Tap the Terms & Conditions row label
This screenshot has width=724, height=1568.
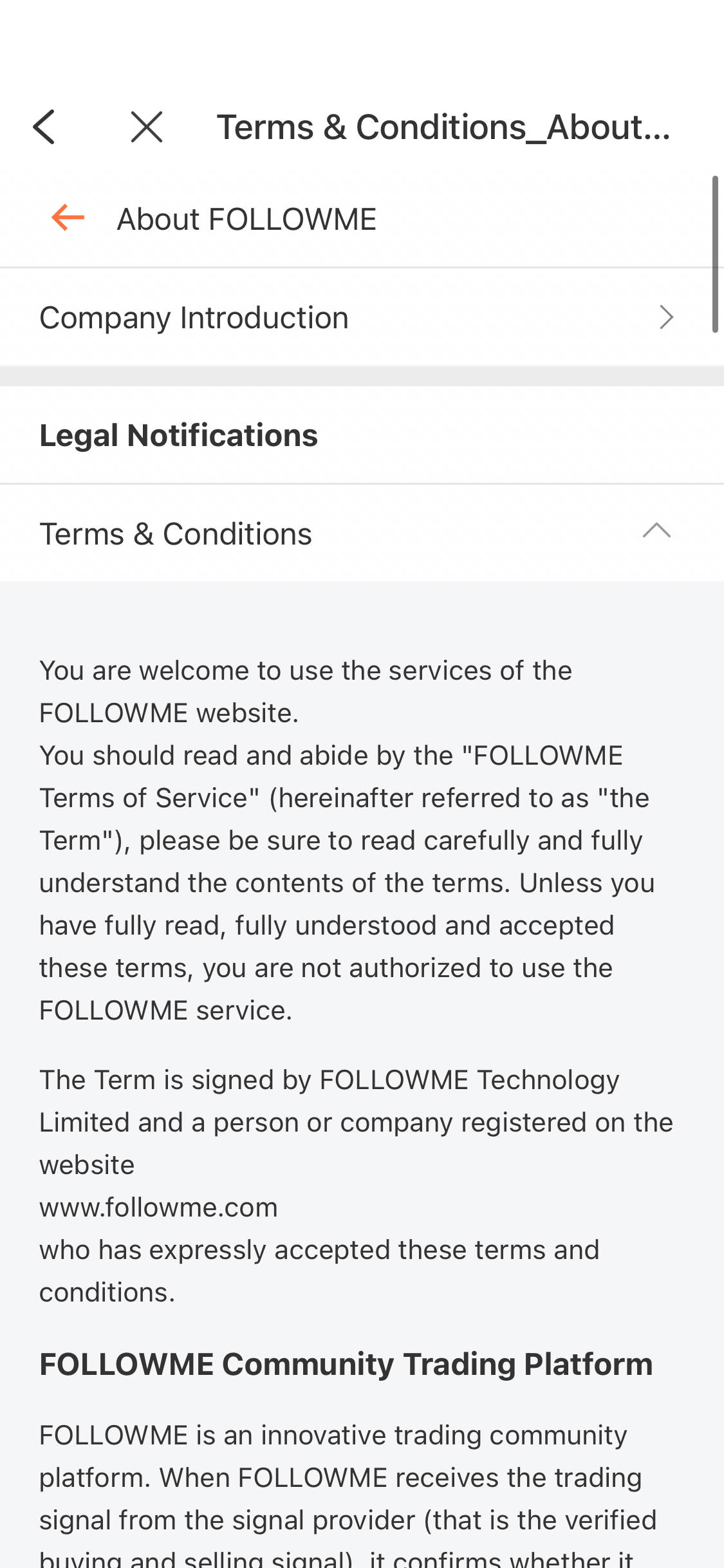point(176,534)
